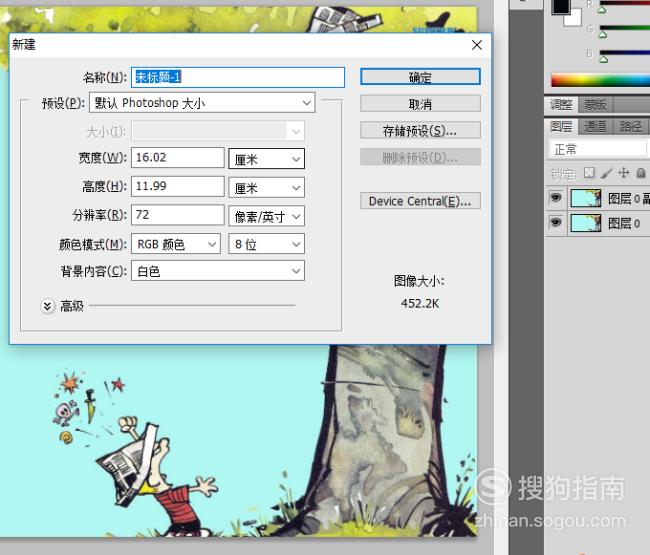
Task: Switch to the 图层 layers tab
Action: (x=561, y=126)
